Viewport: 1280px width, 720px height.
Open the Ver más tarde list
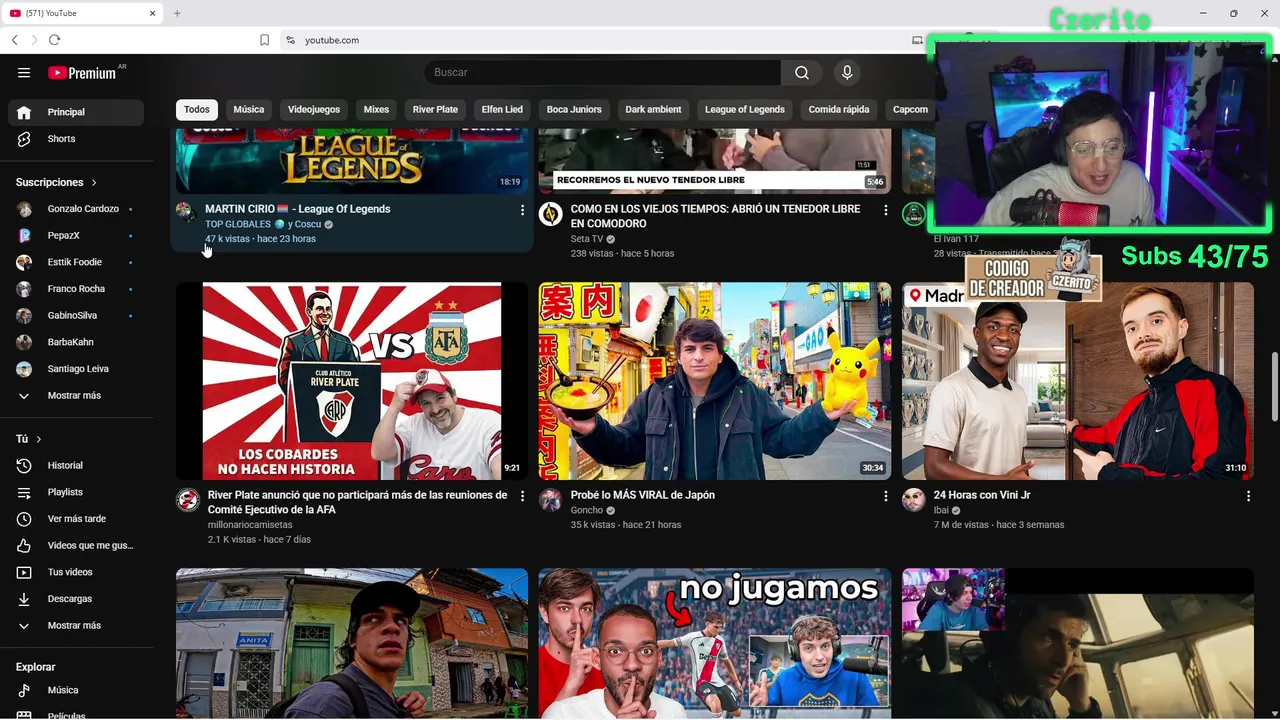(76, 519)
